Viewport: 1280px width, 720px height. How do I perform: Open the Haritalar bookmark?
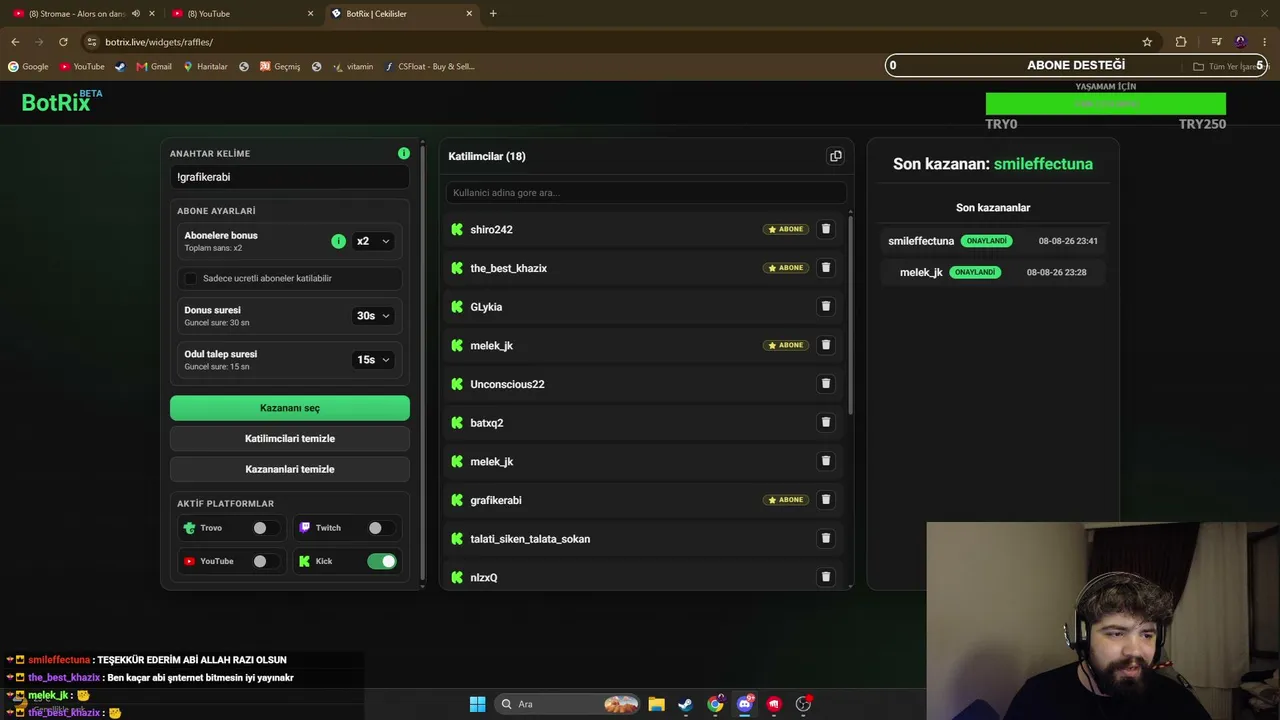pyautogui.click(x=205, y=67)
